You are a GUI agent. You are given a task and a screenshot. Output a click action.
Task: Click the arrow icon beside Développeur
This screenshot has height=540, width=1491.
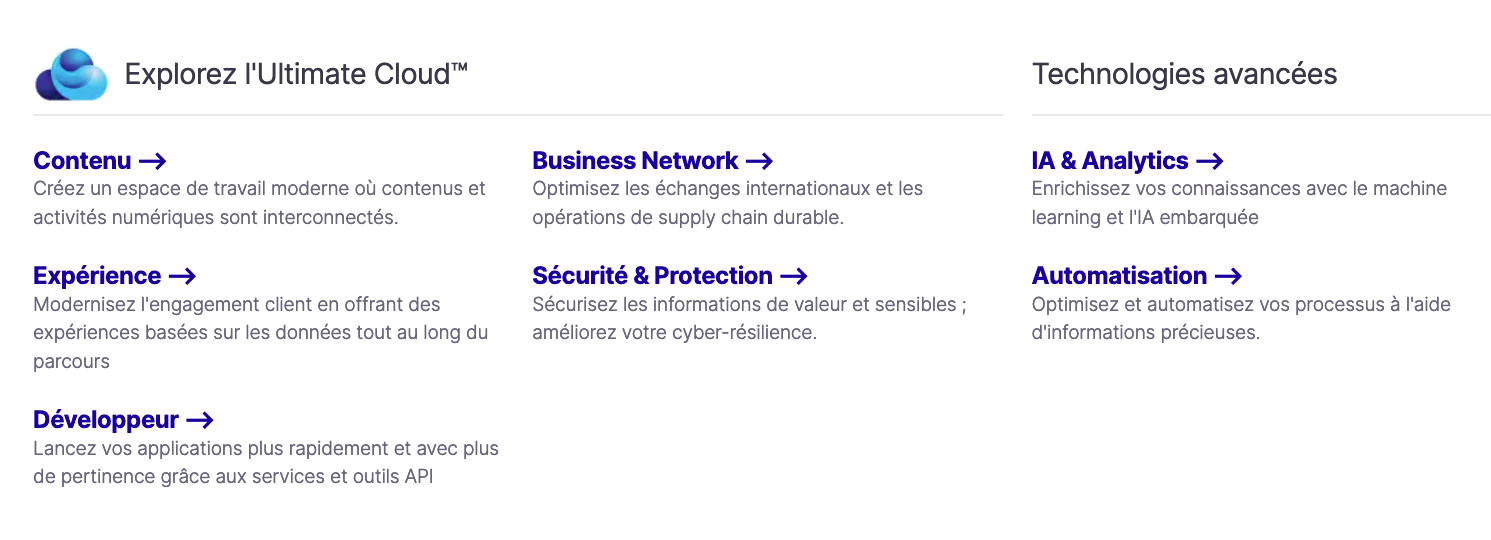200,420
